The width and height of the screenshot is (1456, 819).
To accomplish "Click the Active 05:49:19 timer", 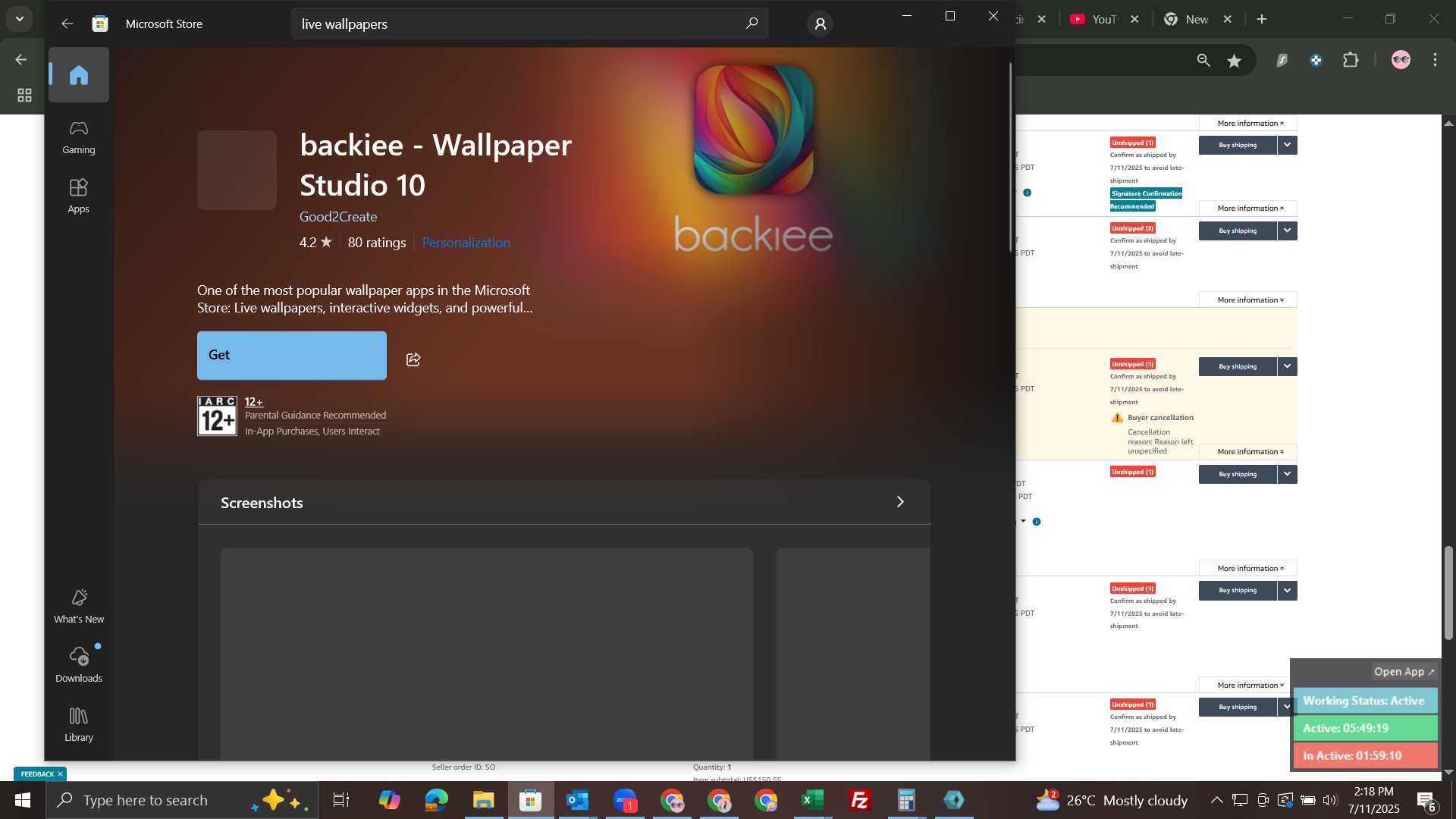I will coord(1365,729).
